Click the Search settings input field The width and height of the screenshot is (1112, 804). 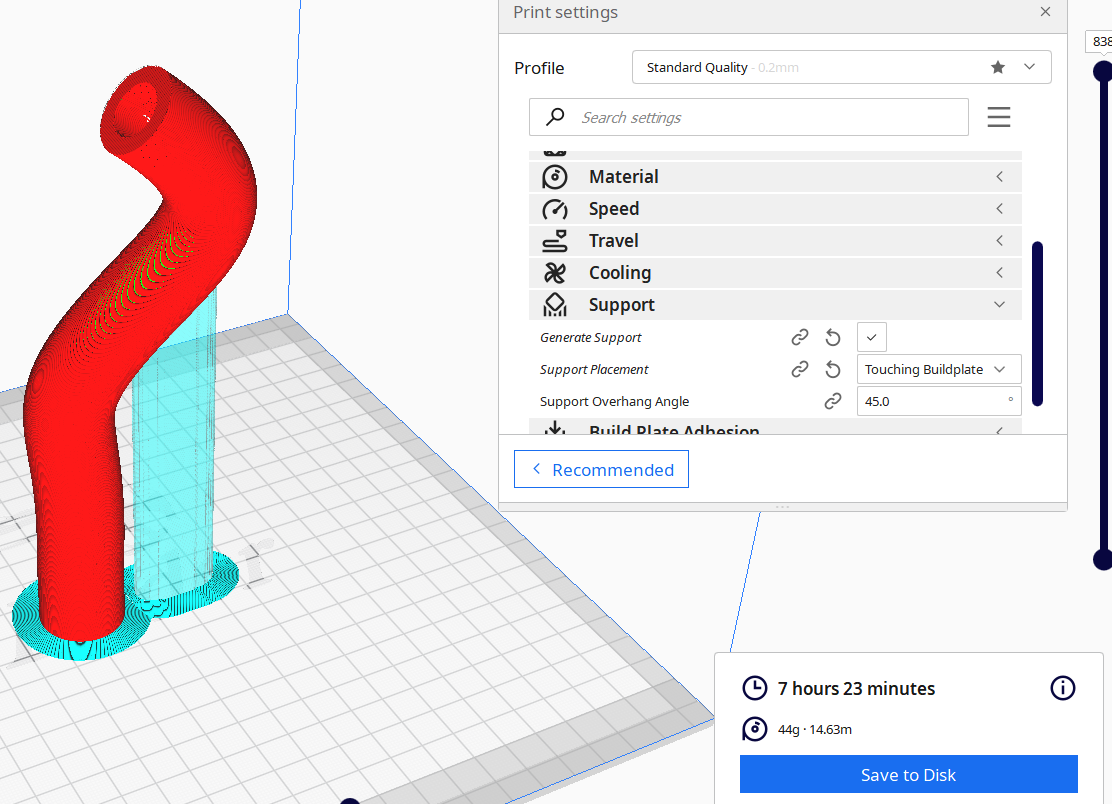coord(749,117)
